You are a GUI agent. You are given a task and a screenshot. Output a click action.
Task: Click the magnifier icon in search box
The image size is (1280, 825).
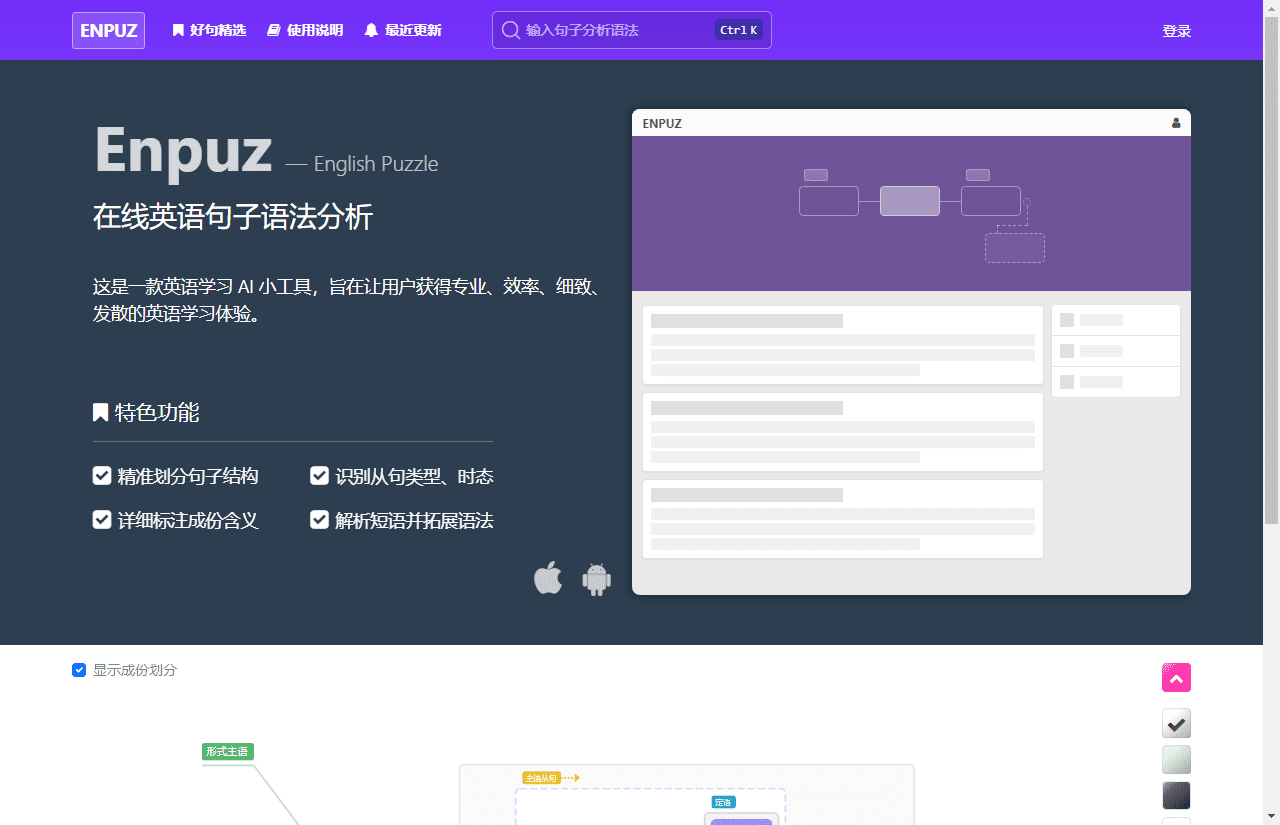coord(510,30)
